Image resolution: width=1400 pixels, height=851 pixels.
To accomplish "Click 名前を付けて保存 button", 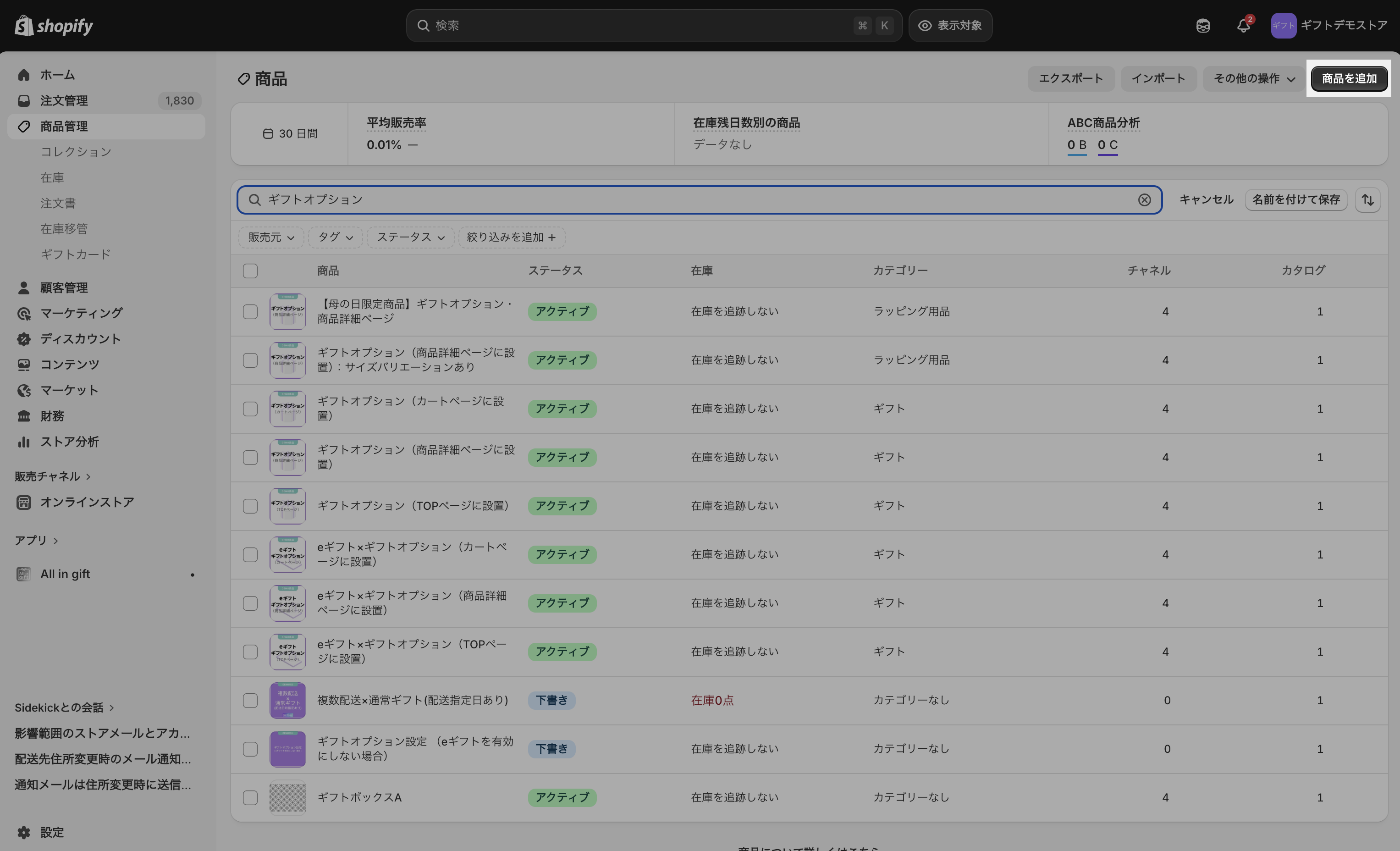I will 1295,199.
